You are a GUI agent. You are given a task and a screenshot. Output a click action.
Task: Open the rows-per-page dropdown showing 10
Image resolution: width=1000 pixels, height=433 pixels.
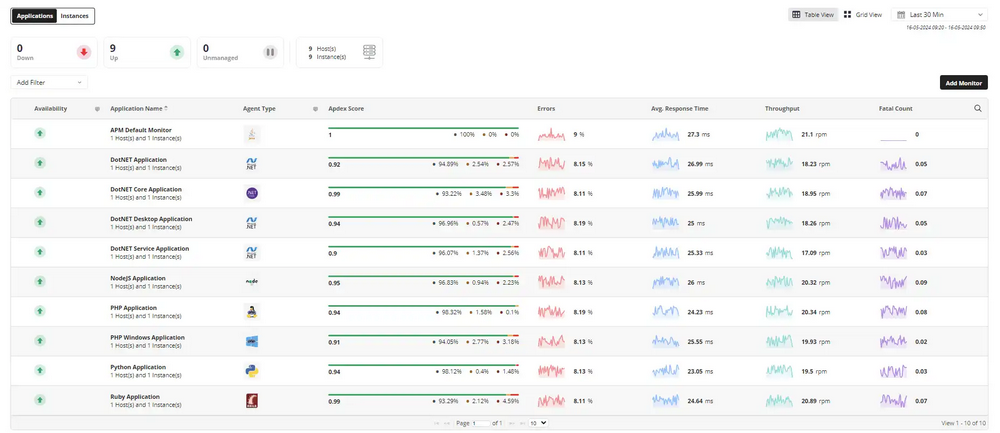538,424
